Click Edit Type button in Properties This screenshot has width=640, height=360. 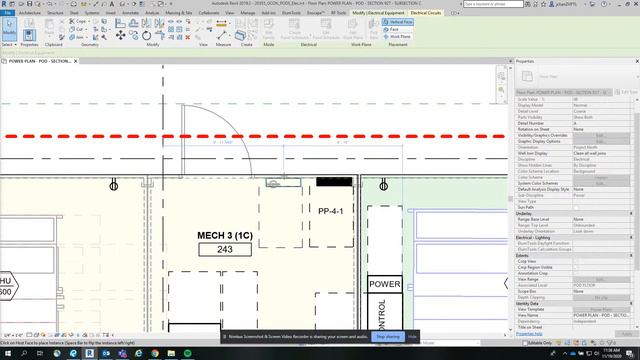(x=627, y=92)
